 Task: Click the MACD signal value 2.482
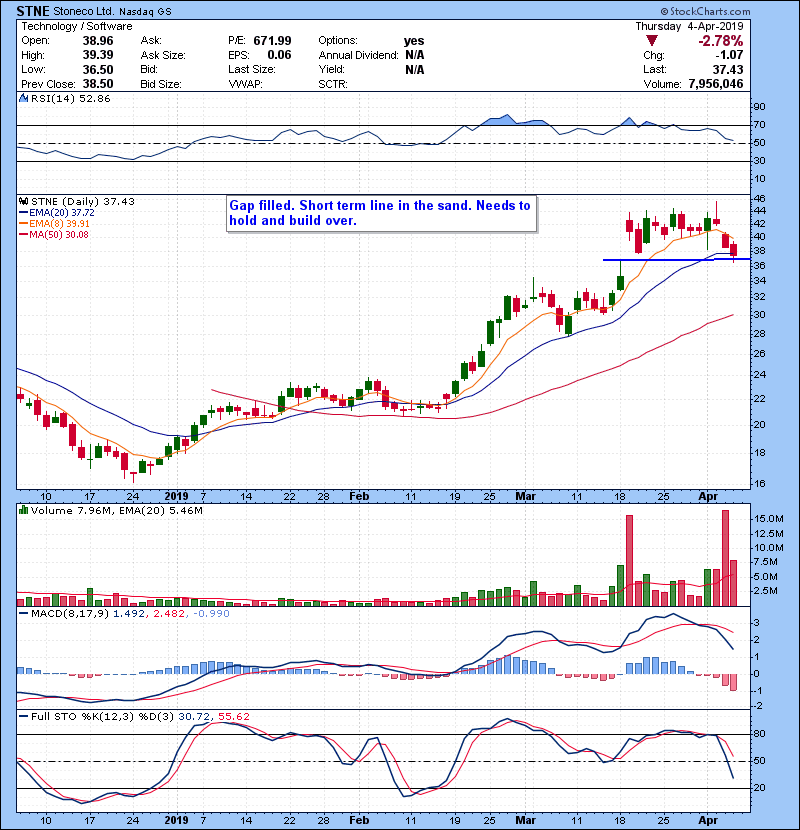[169, 614]
